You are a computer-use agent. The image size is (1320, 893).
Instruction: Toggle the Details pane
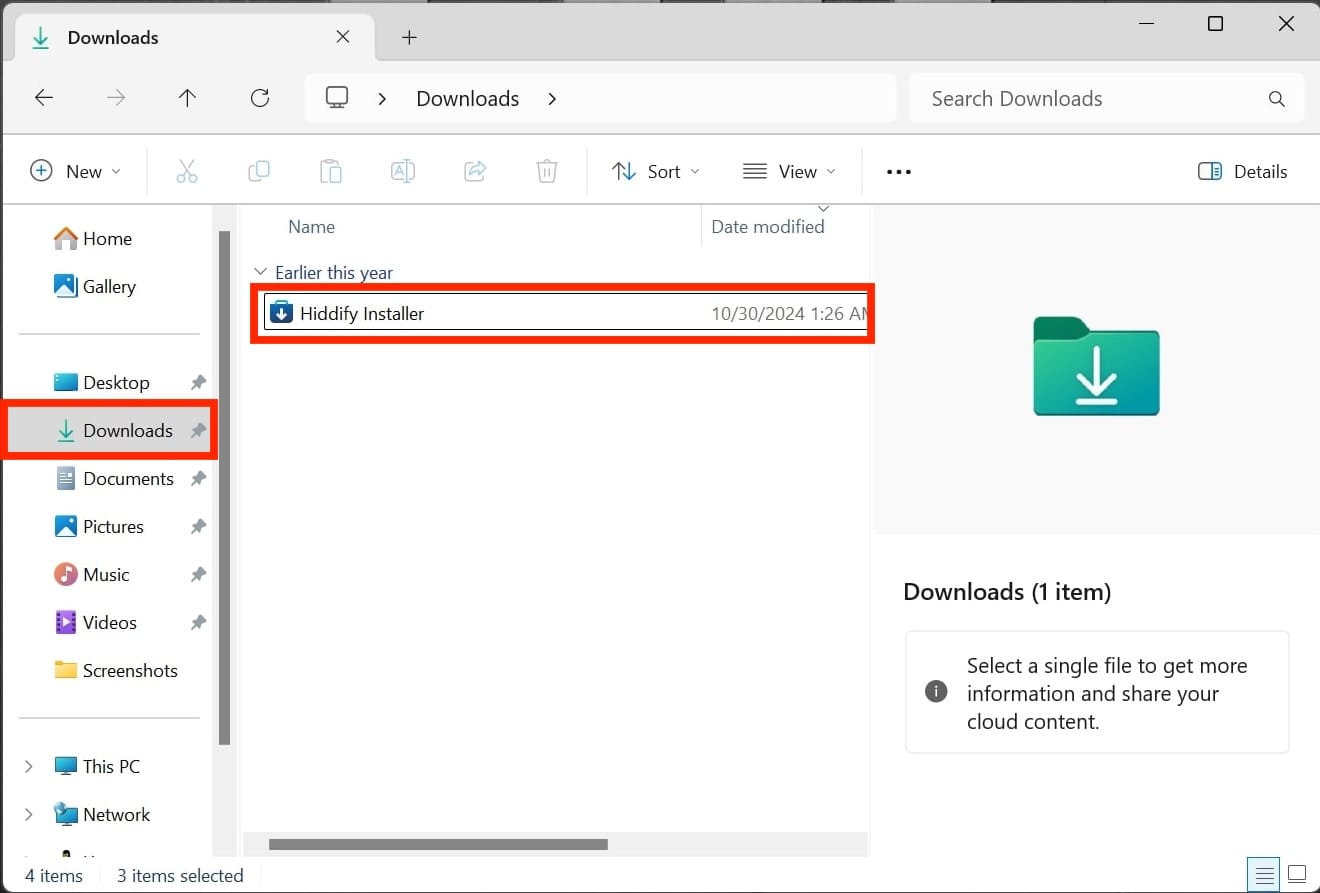click(x=1242, y=171)
